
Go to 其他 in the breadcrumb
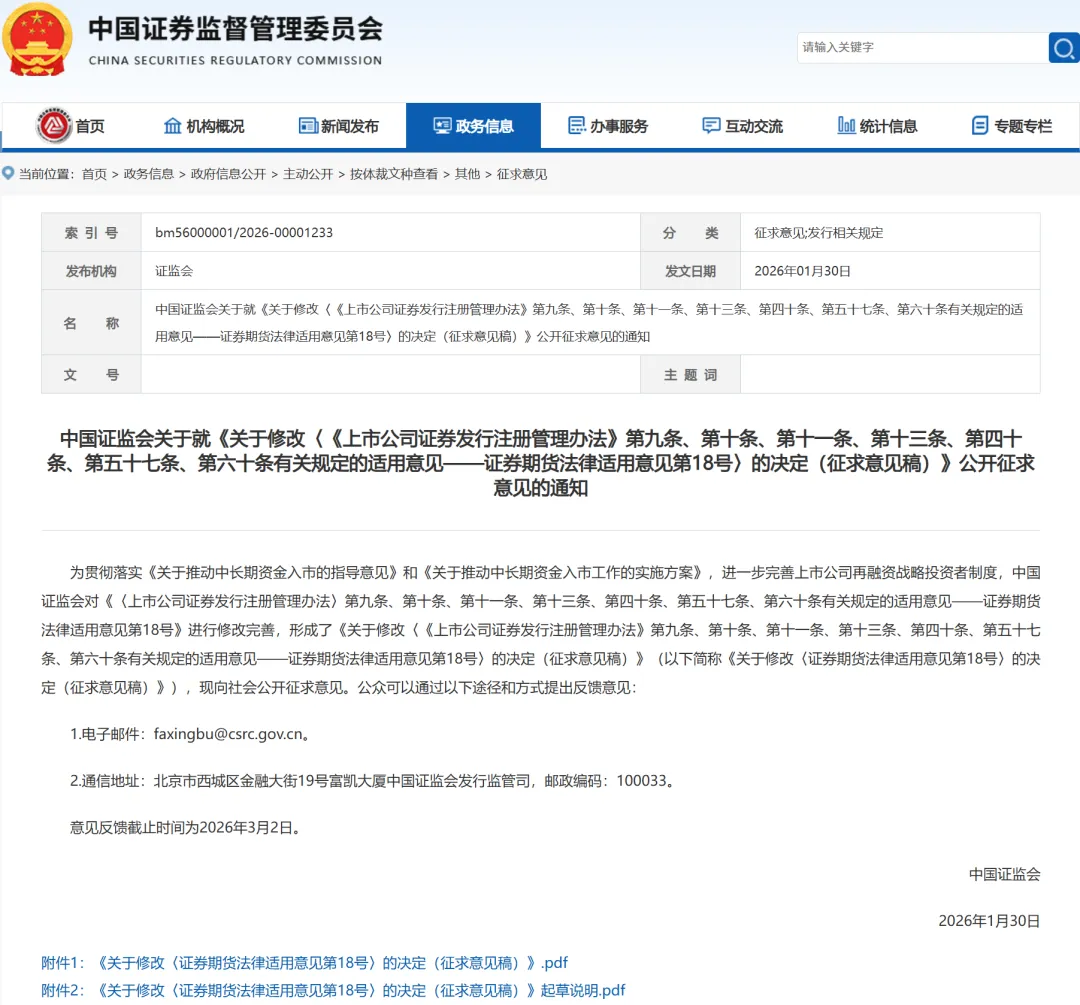(467, 174)
